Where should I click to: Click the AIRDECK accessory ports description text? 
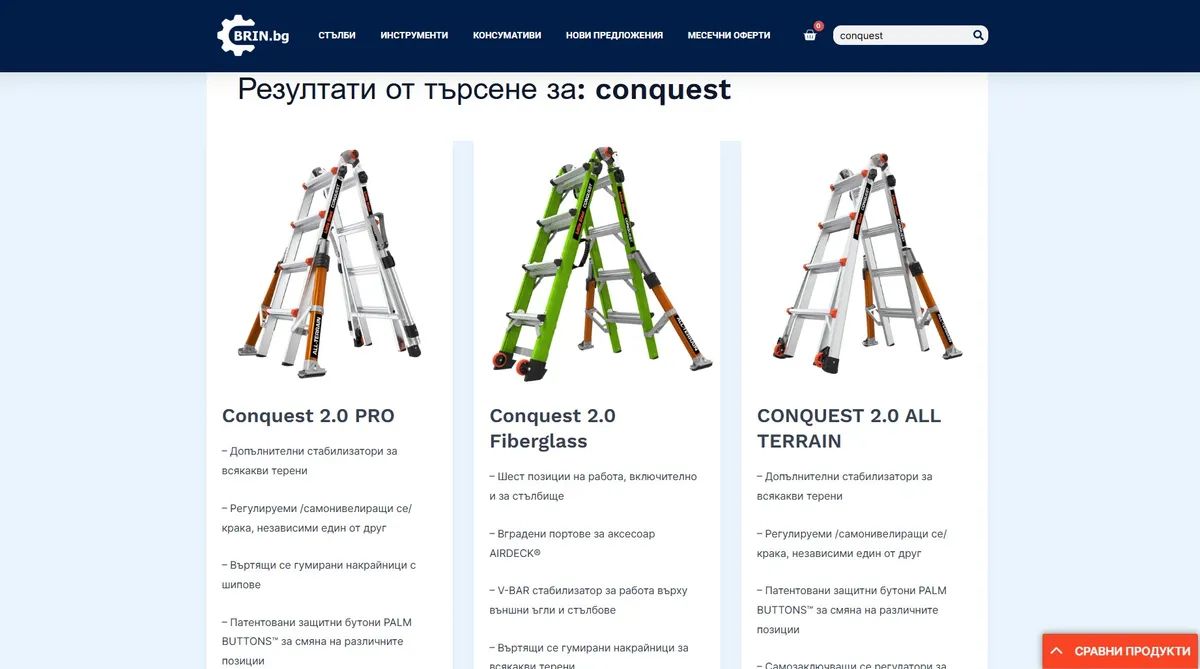[572, 543]
